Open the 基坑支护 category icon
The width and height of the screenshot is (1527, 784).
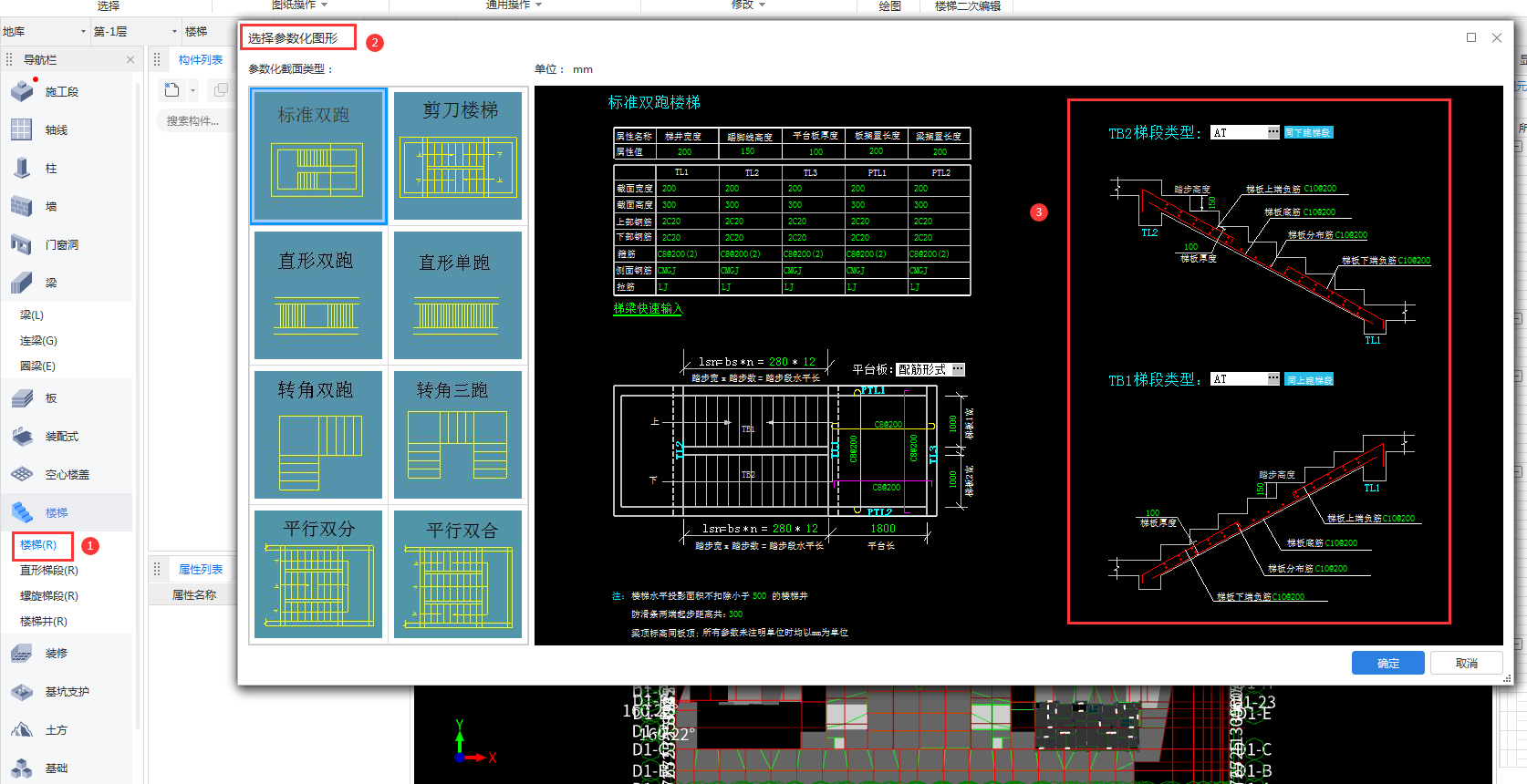pyautogui.click(x=22, y=691)
